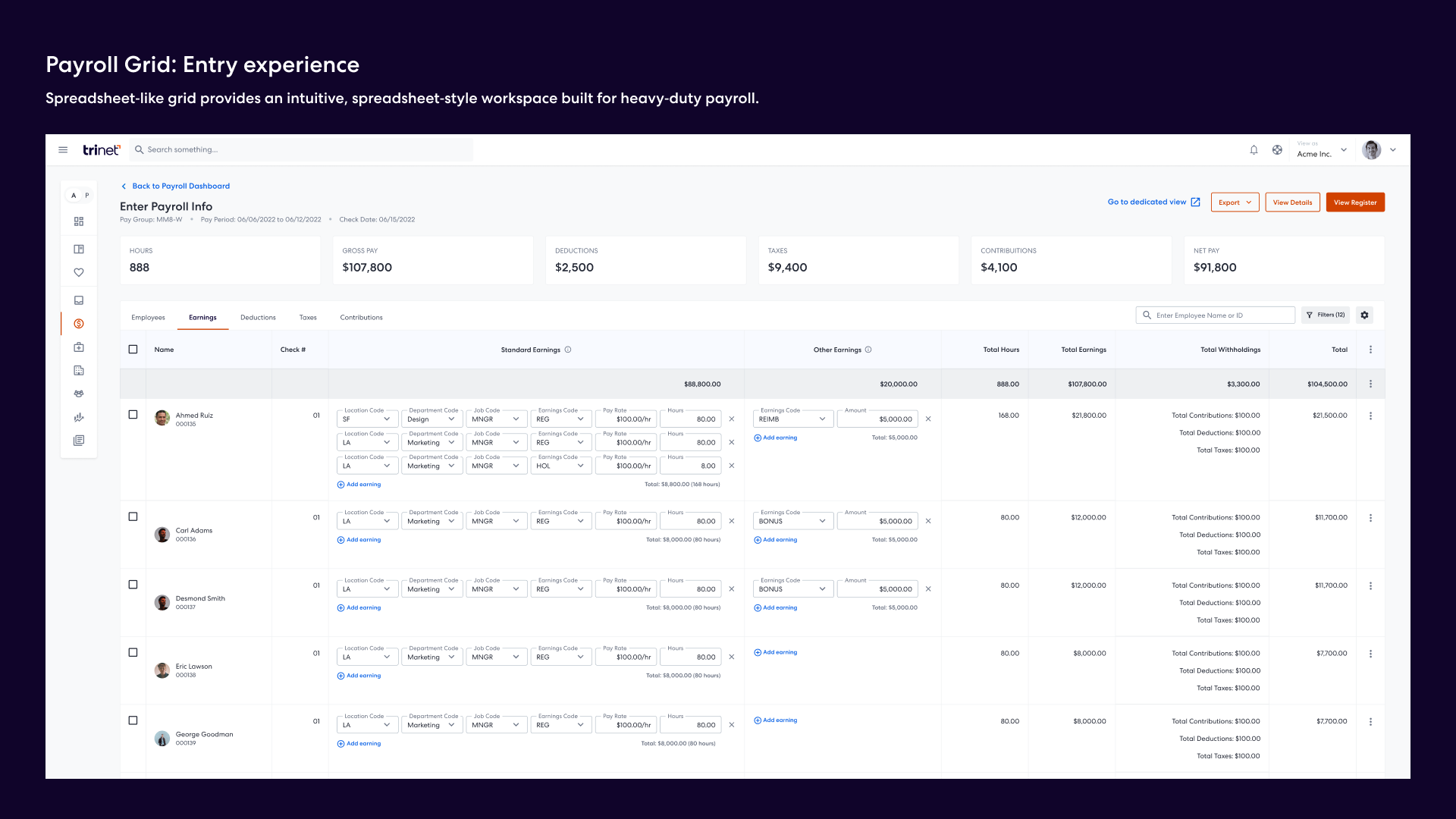Open the dashboard icon in the sidebar
Viewport: 1456px width, 819px height.
78,221
